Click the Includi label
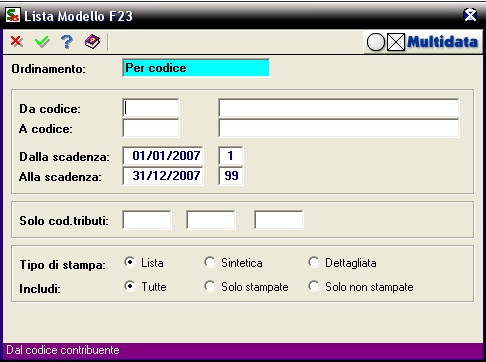 pos(40,289)
